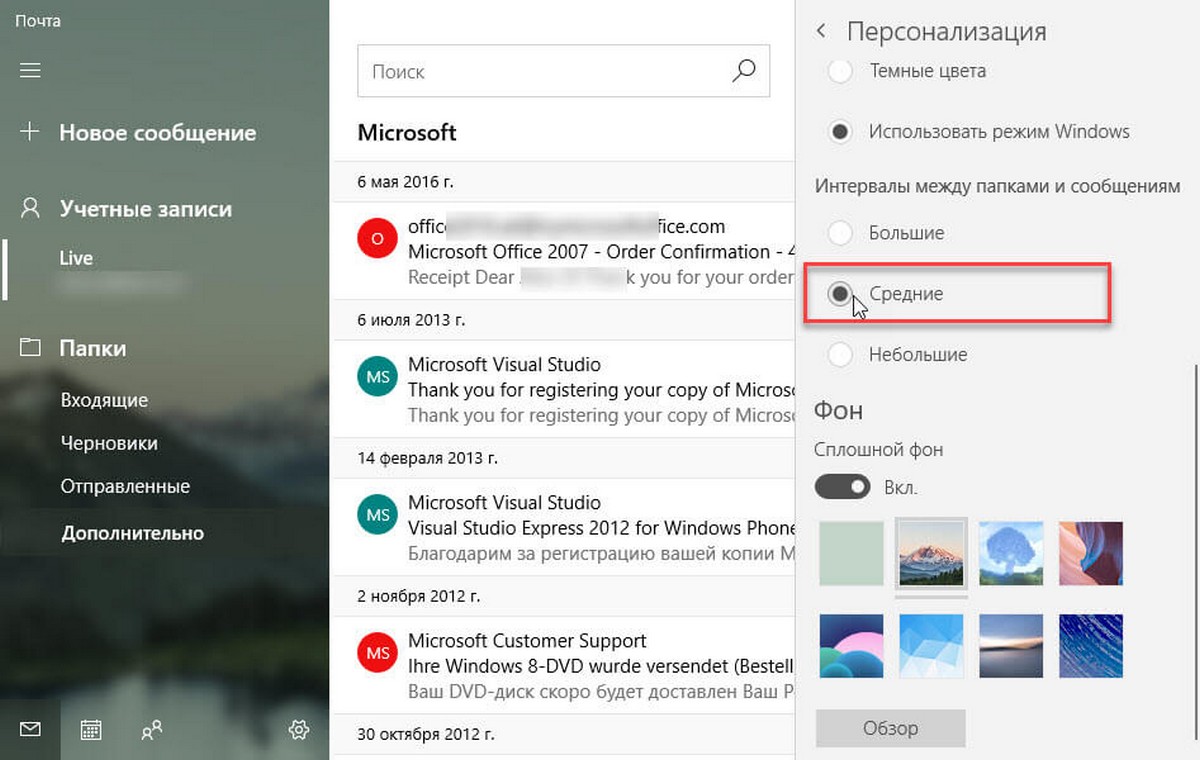The height and width of the screenshot is (760, 1200).
Task: Click MS avatar of 2013 July email
Action: [376, 377]
